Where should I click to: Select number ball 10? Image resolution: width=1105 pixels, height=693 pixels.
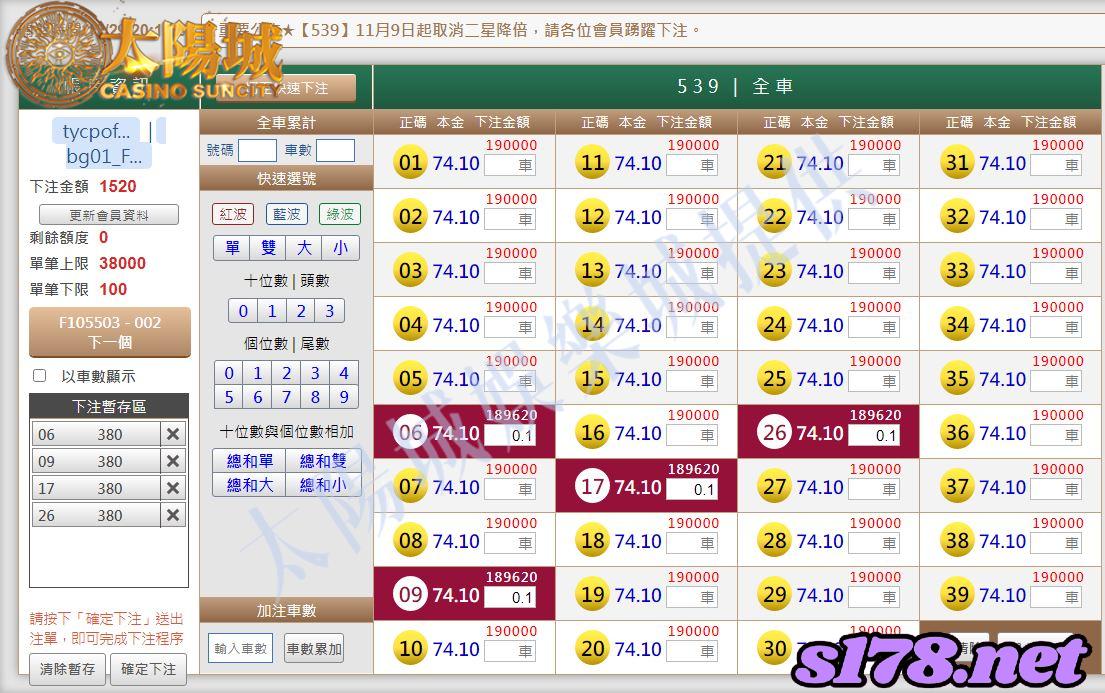coord(410,649)
